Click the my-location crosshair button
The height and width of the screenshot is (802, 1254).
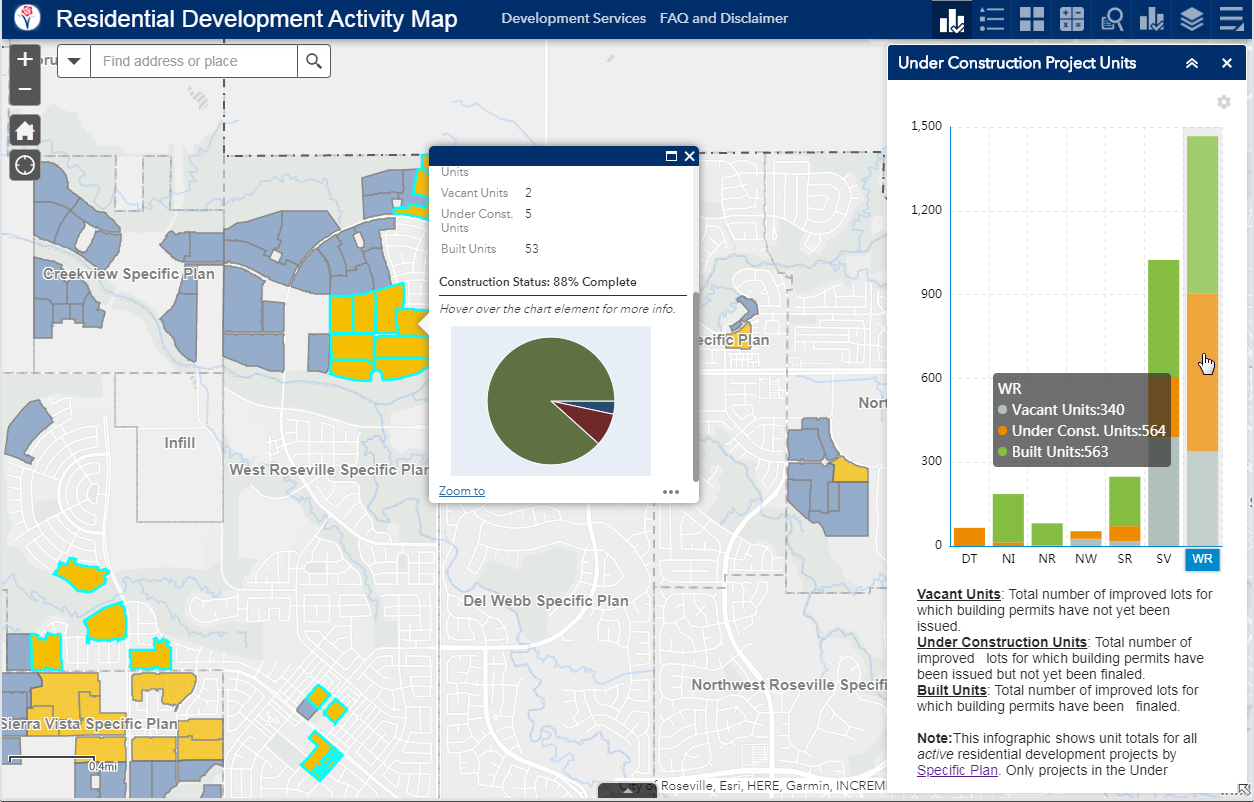[x=24, y=164]
